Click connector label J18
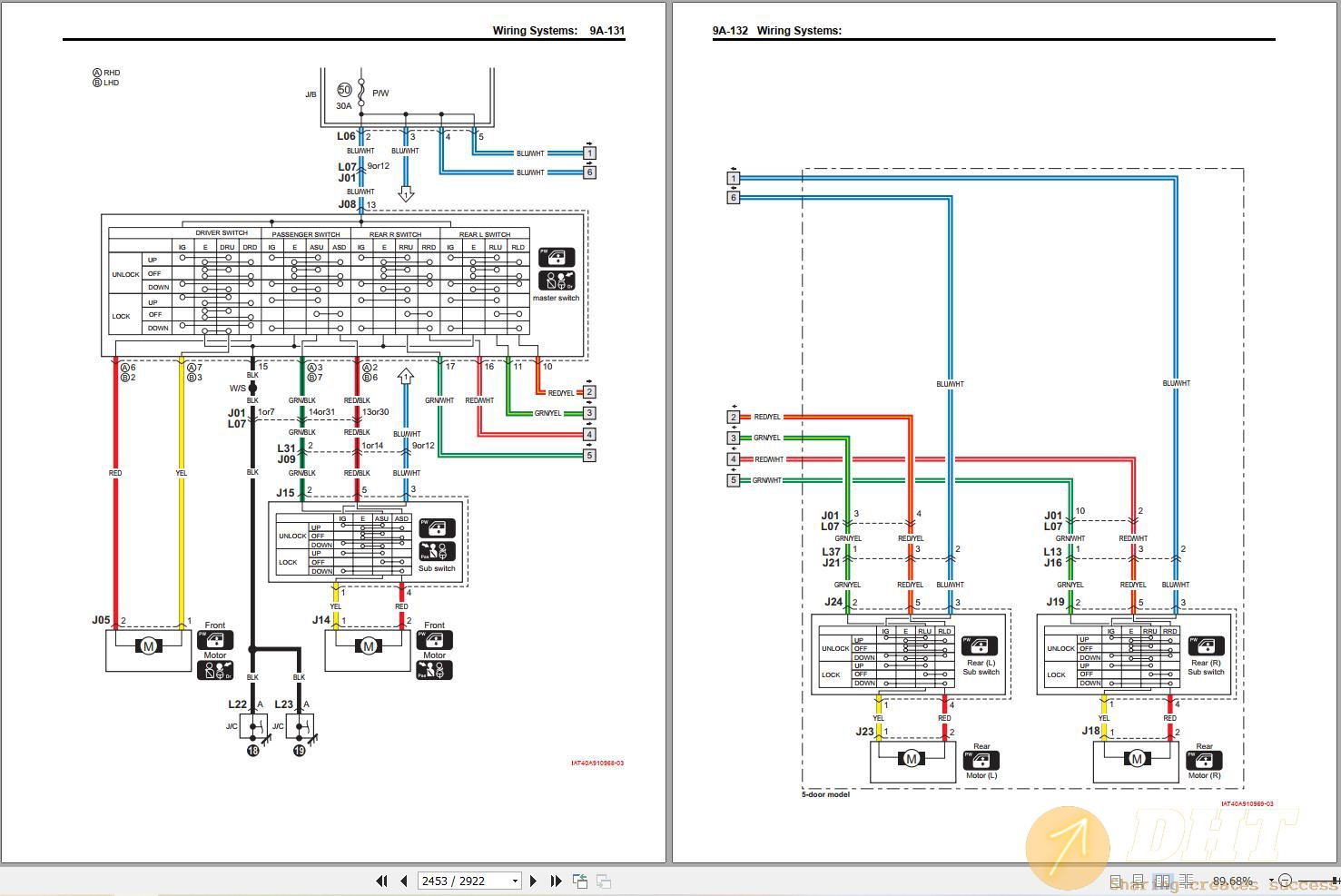The width and height of the screenshot is (1341, 896). coord(1090,730)
